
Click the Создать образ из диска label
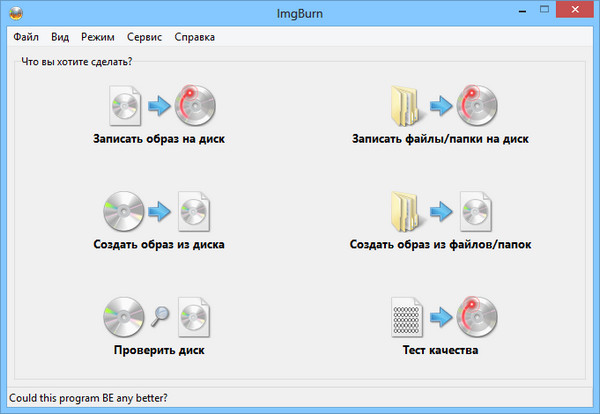pos(159,244)
